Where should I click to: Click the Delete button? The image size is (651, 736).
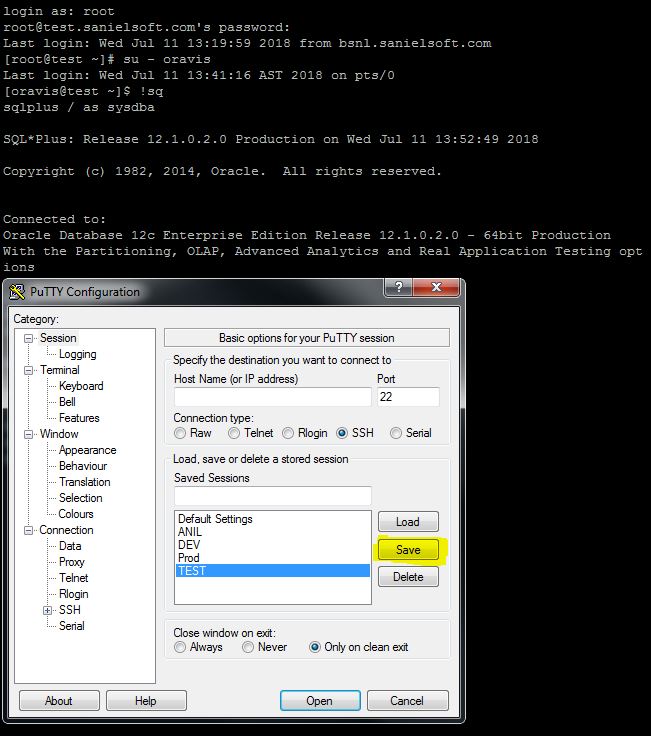pyautogui.click(x=408, y=576)
